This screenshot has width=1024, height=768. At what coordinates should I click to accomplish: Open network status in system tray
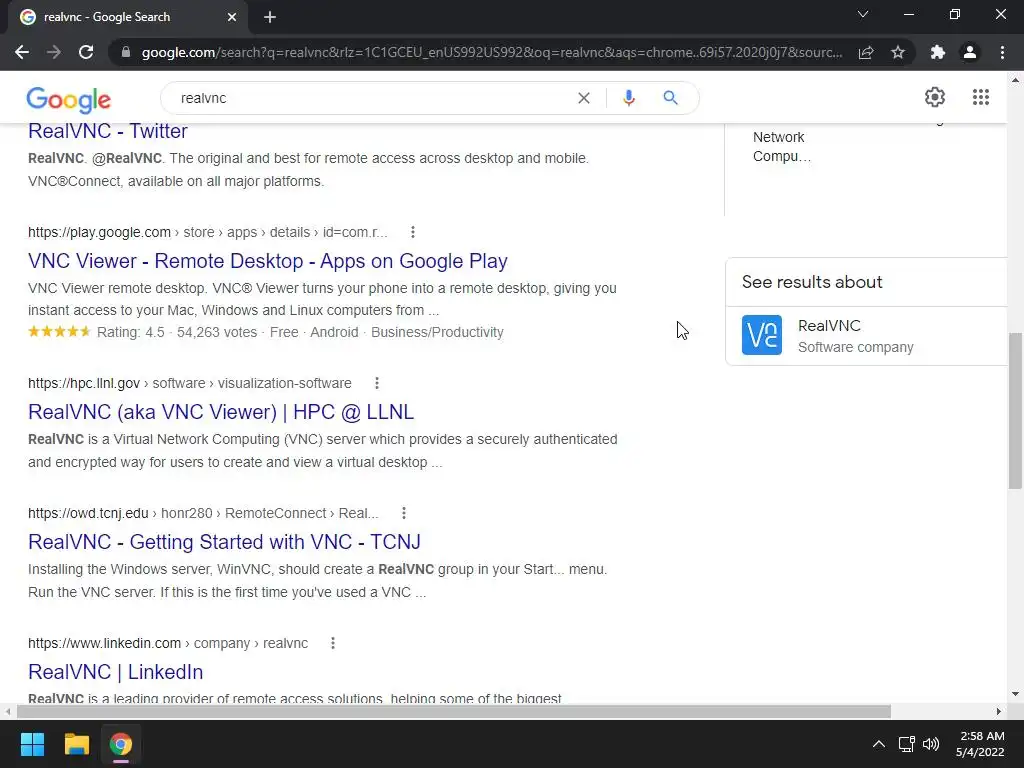tap(906, 744)
